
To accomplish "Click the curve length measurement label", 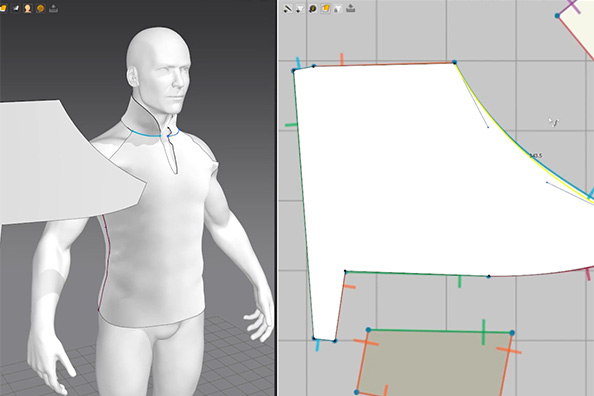I will pyautogui.click(x=536, y=156).
